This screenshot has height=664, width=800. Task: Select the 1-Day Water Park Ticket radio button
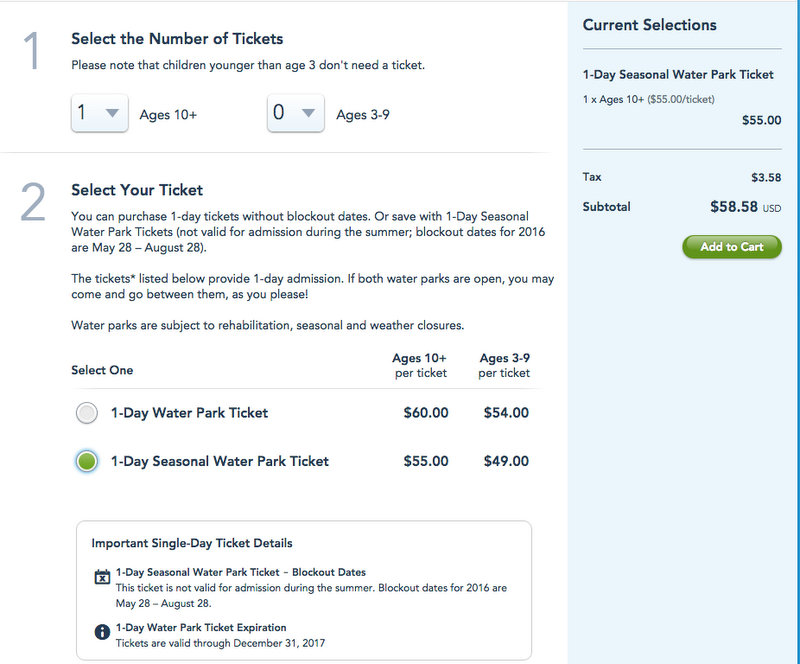click(87, 413)
